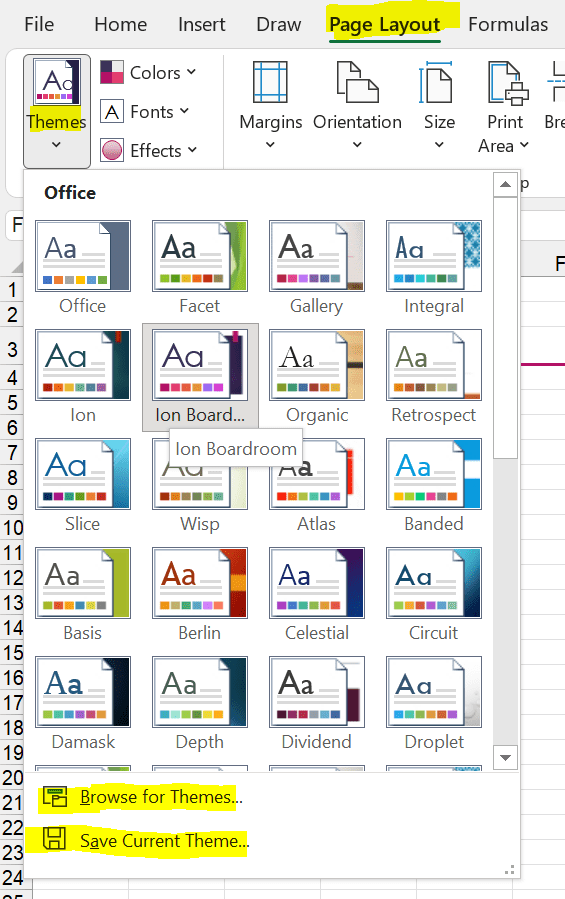Open the Margins dropdown
Image resolution: width=565 pixels, height=899 pixels.
click(271, 105)
